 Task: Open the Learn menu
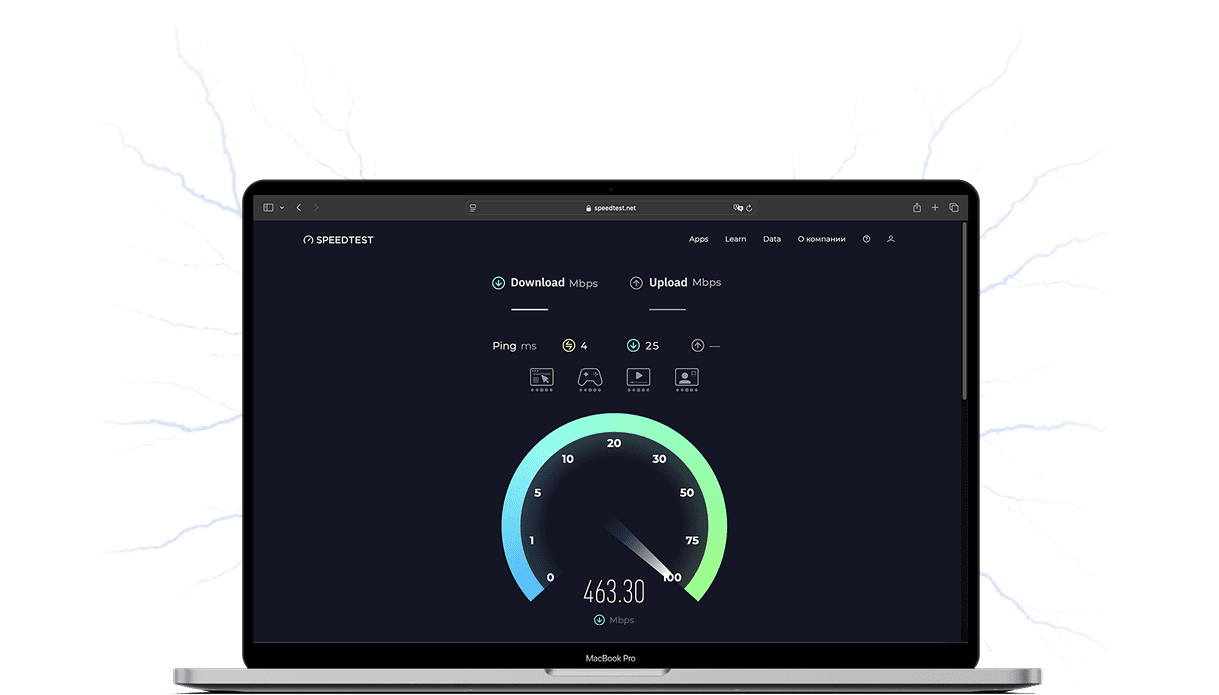pyautogui.click(x=735, y=239)
